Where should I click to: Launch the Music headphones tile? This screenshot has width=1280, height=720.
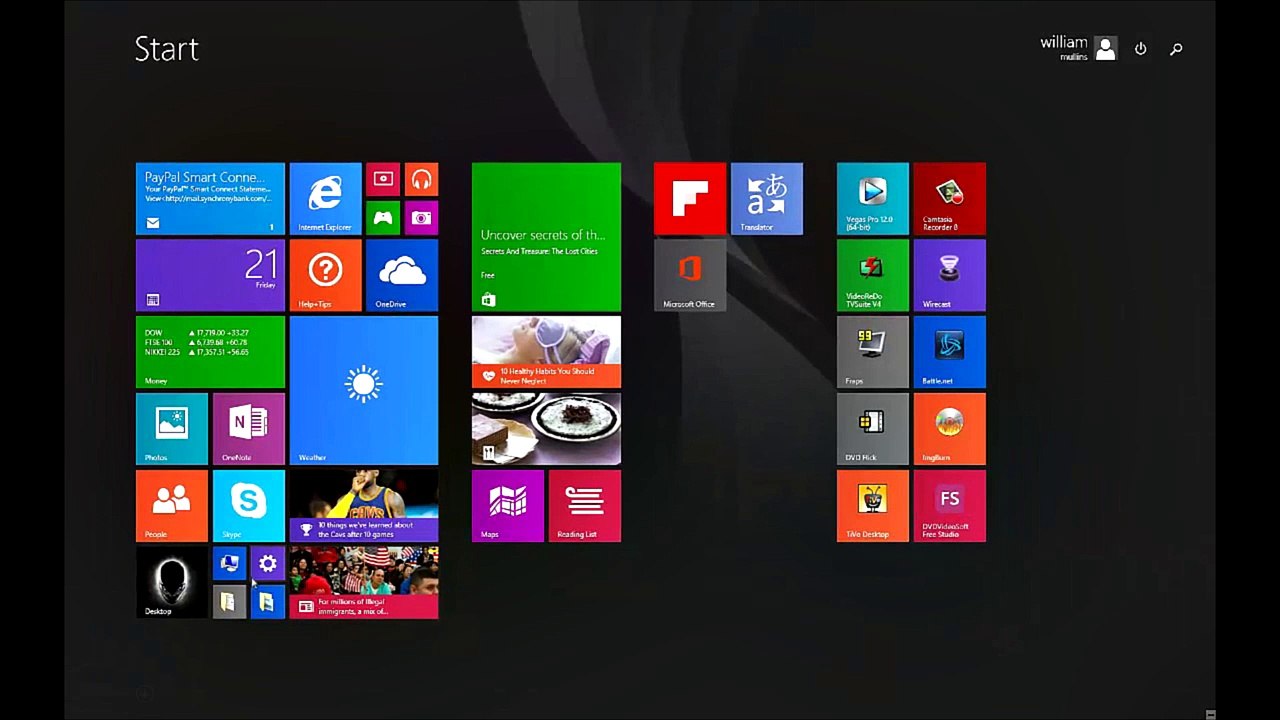click(421, 180)
